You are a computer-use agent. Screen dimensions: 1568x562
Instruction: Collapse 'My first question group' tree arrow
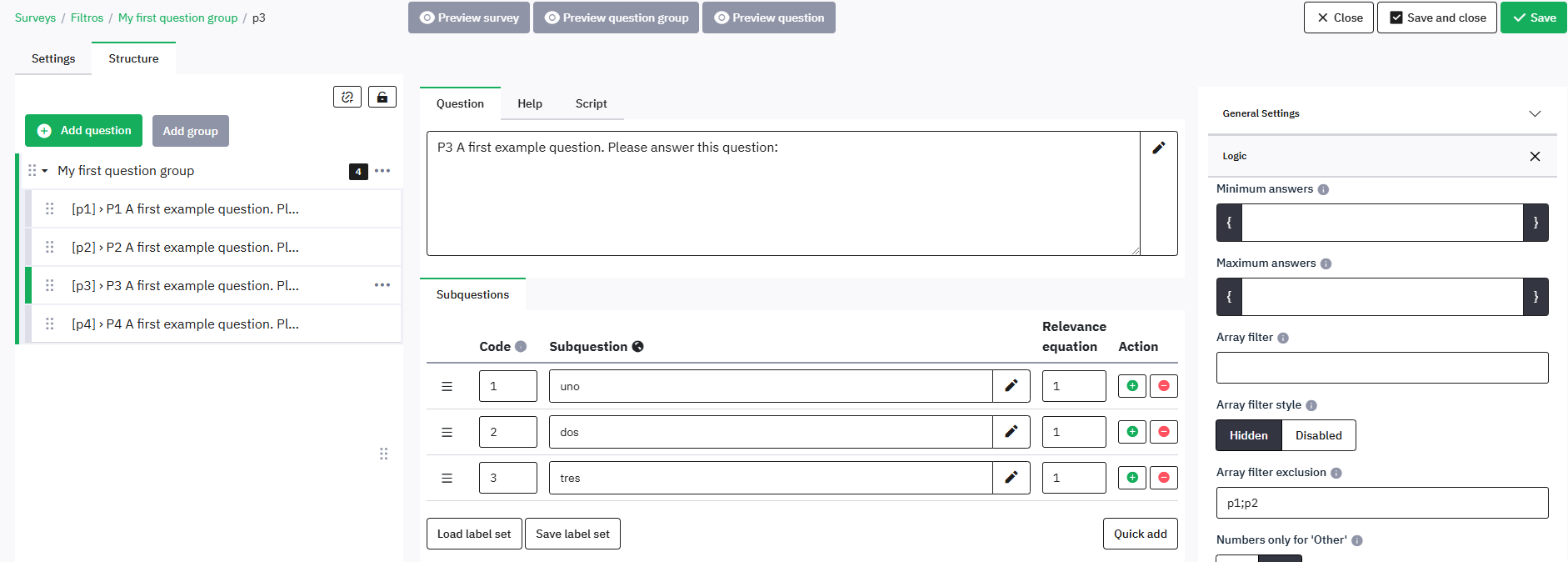45,171
